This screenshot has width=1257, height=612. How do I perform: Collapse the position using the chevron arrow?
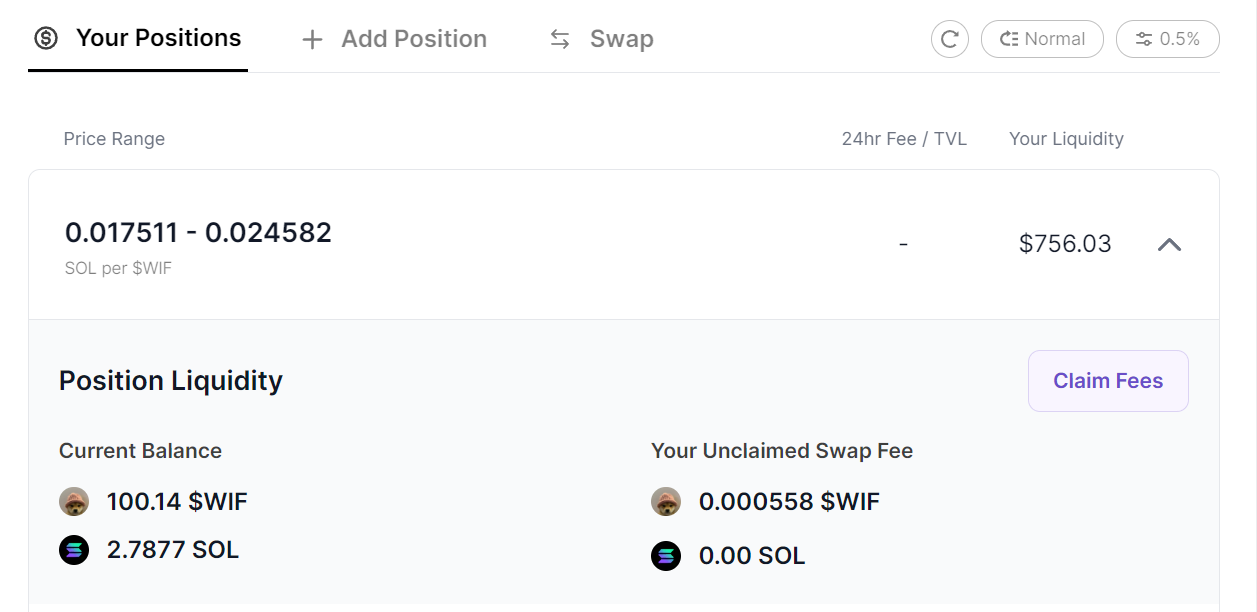[1169, 244]
